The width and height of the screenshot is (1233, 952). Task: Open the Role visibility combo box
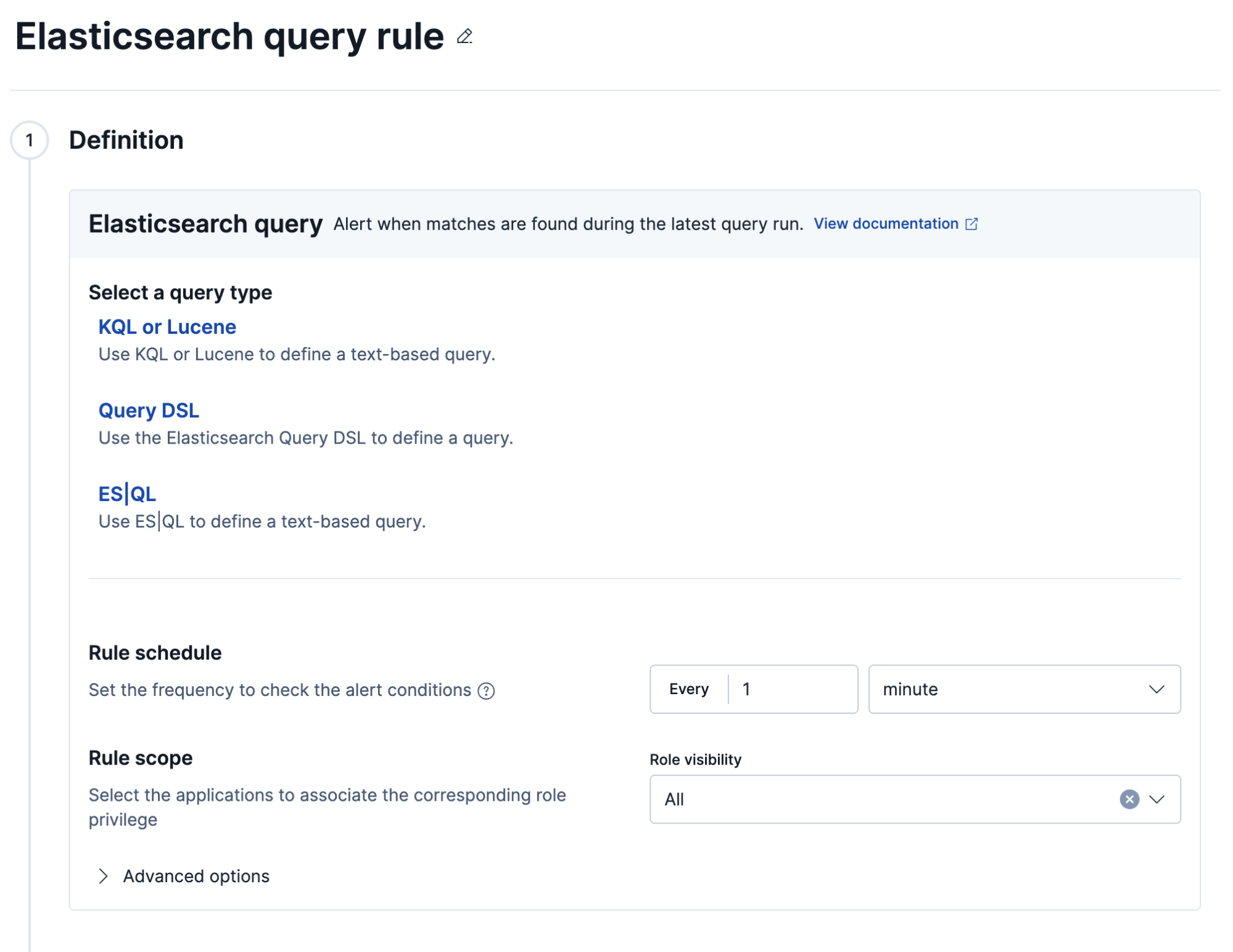click(915, 800)
